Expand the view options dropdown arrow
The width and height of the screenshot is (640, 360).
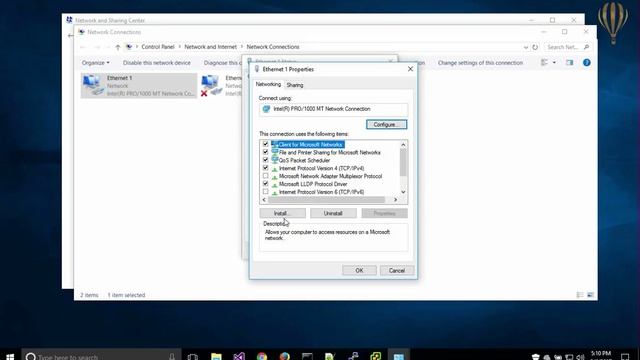pyautogui.click(x=554, y=62)
